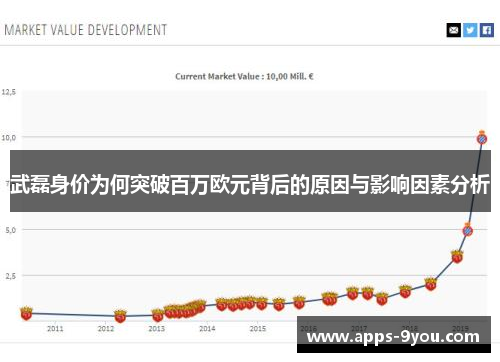Click the 2014 x-axis label
The width and height of the screenshot is (500, 362).
pyautogui.click(x=207, y=329)
